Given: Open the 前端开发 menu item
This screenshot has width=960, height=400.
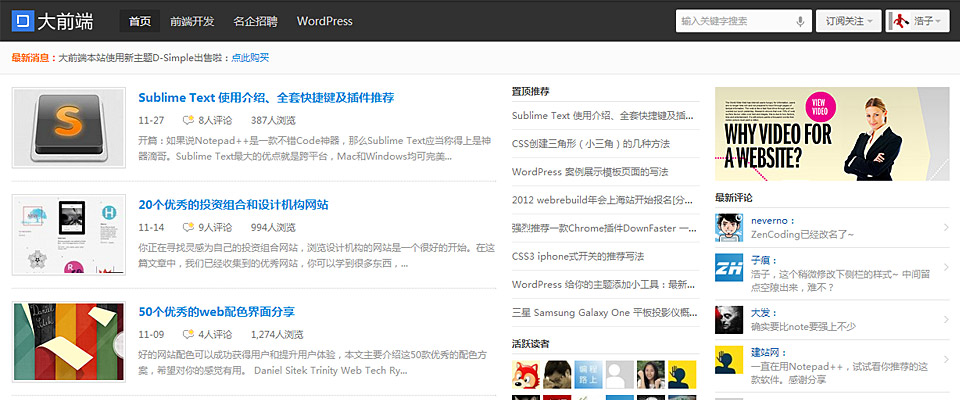Looking at the screenshot, I should 192,21.
